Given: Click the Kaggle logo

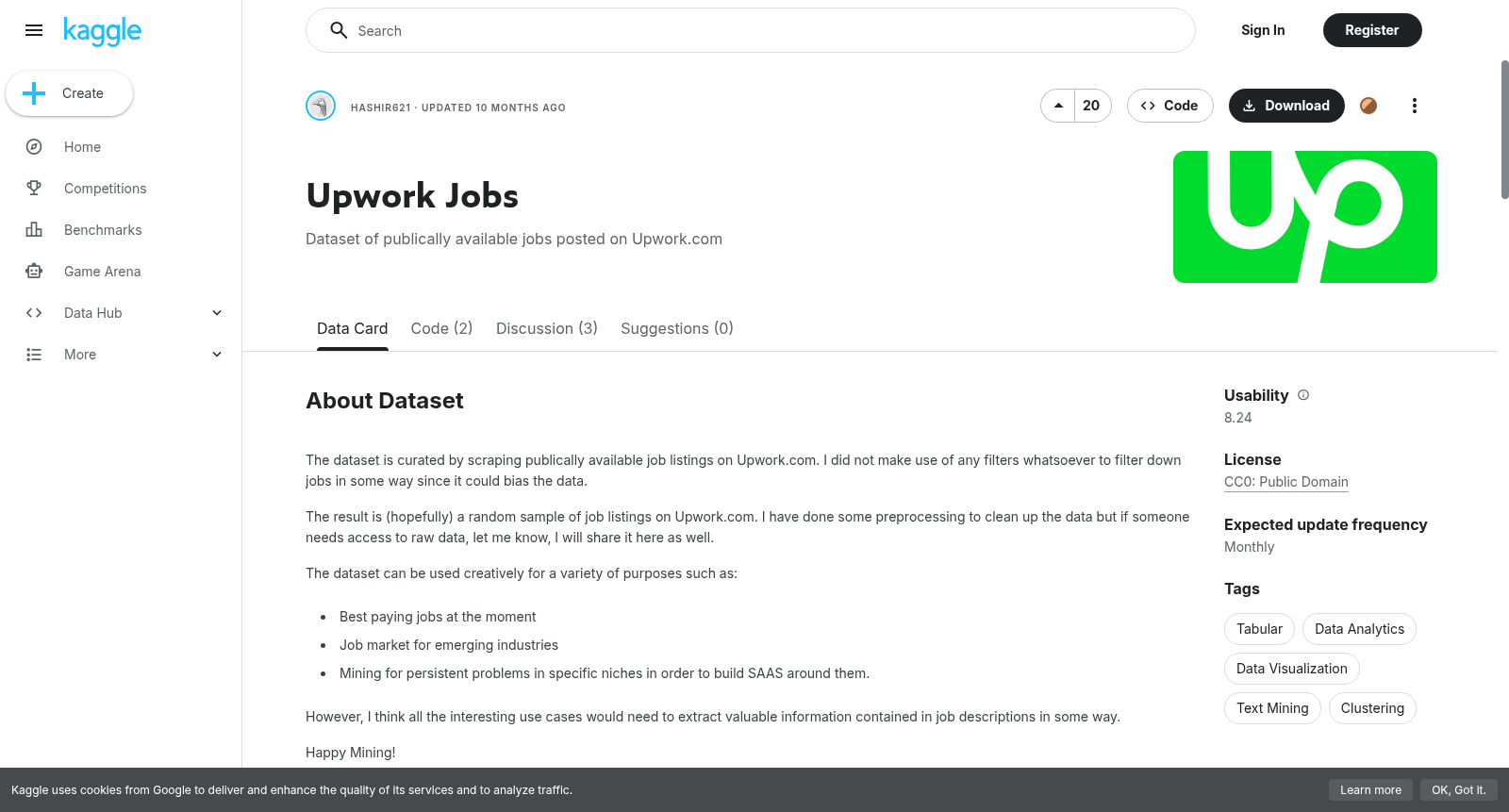Looking at the screenshot, I should [102, 31].
